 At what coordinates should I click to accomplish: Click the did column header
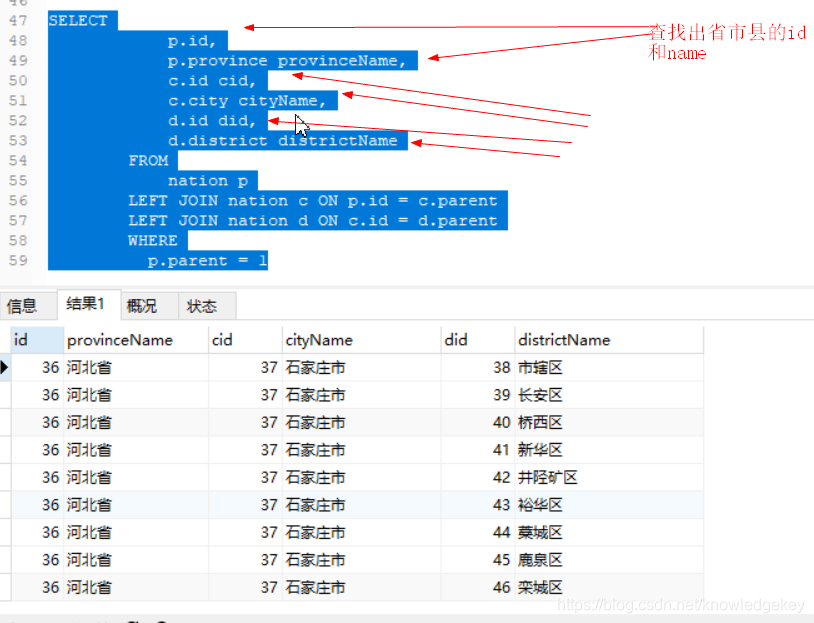point(453,340)
